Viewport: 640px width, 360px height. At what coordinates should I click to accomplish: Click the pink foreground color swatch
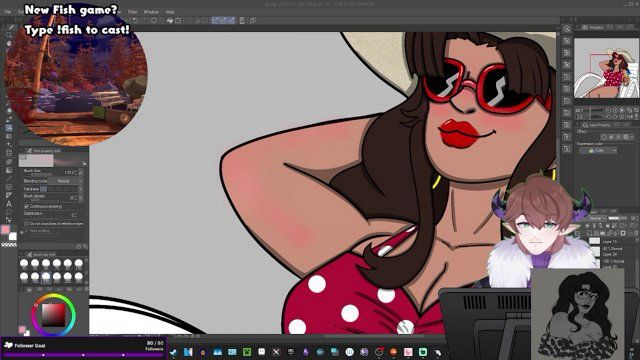pyautogui.click(x=5, y=230)
